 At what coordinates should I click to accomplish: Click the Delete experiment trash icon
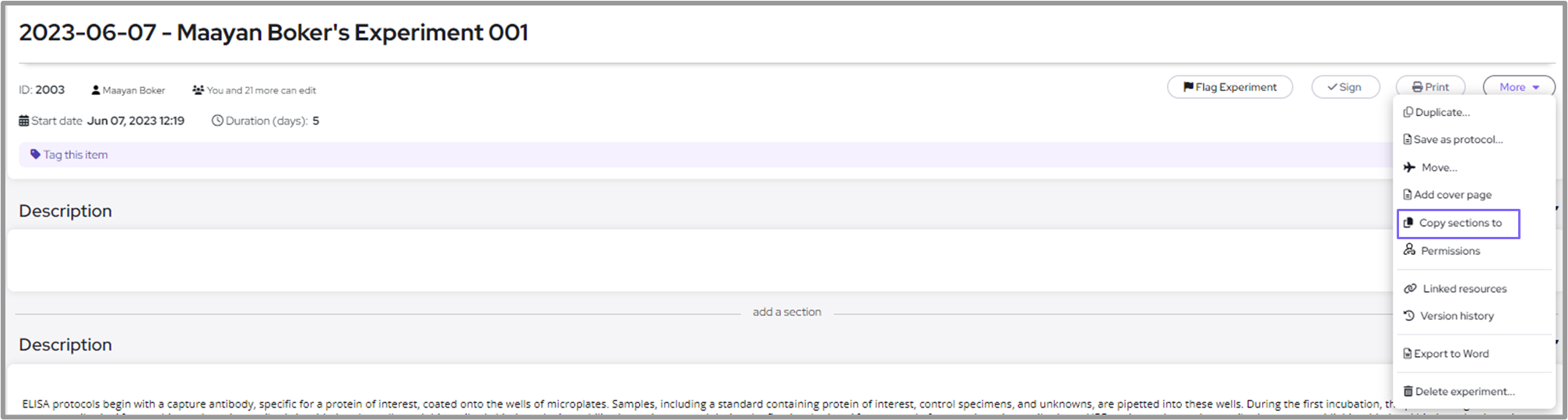(1408, 391)
